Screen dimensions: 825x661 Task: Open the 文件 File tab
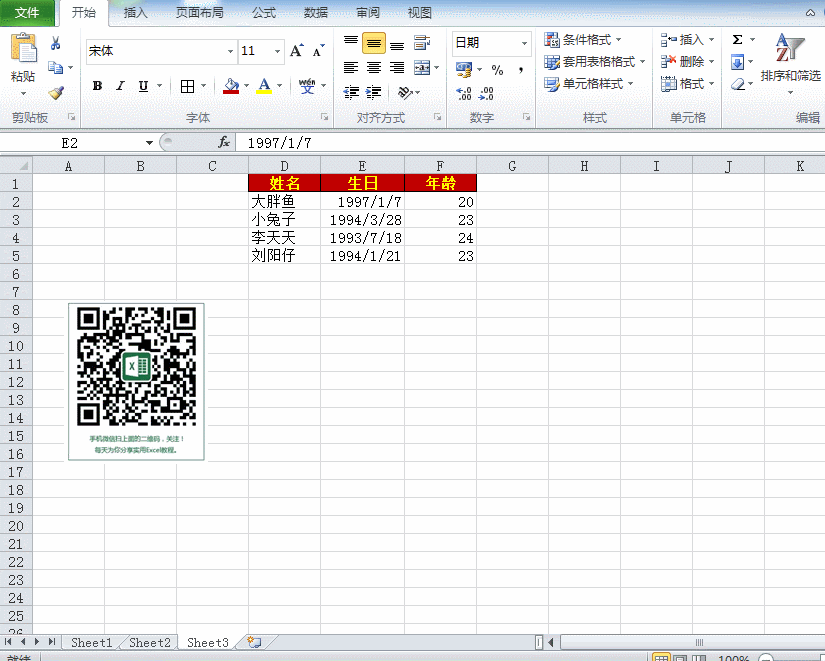pos(27,13)
